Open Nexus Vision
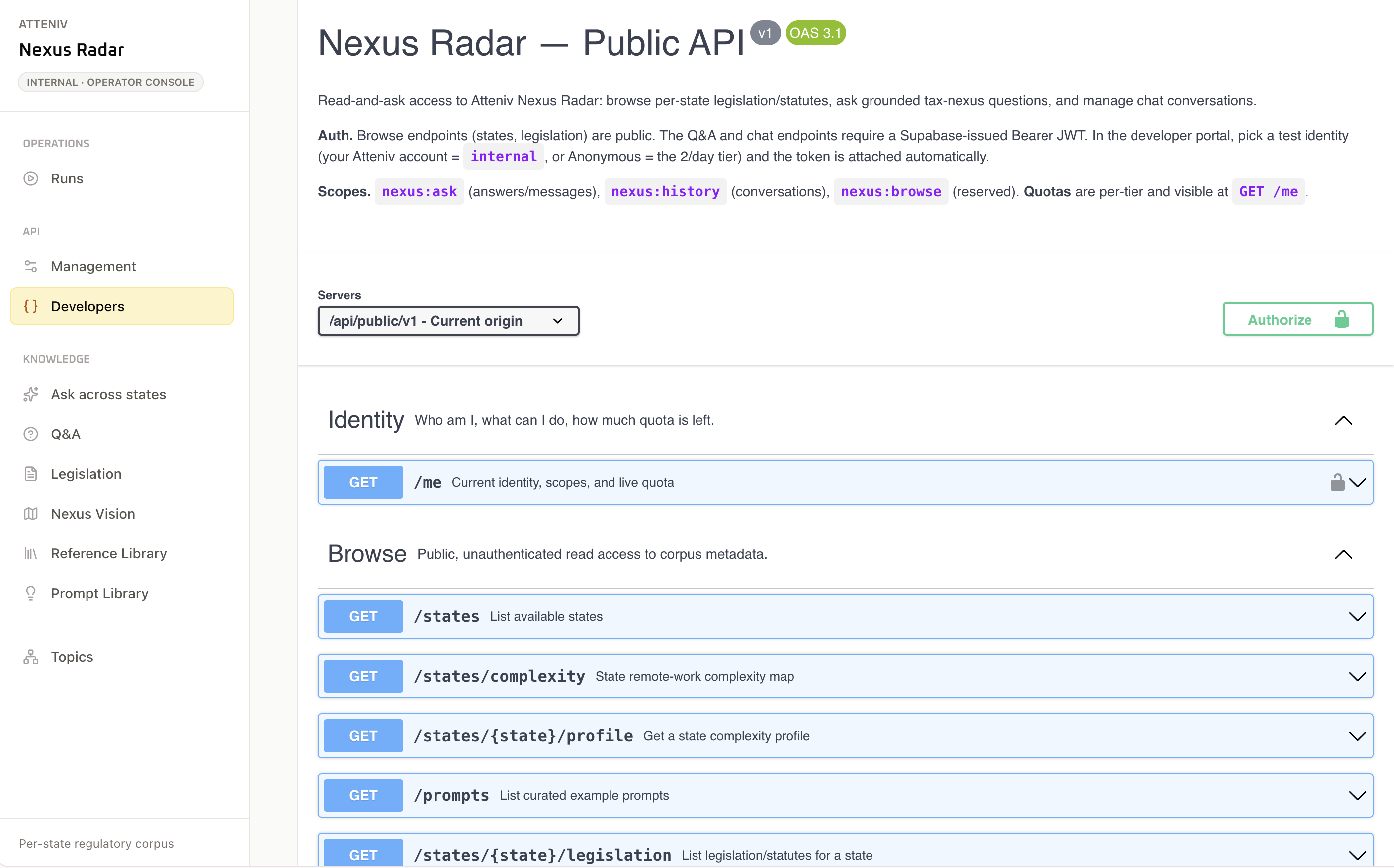 122,513
